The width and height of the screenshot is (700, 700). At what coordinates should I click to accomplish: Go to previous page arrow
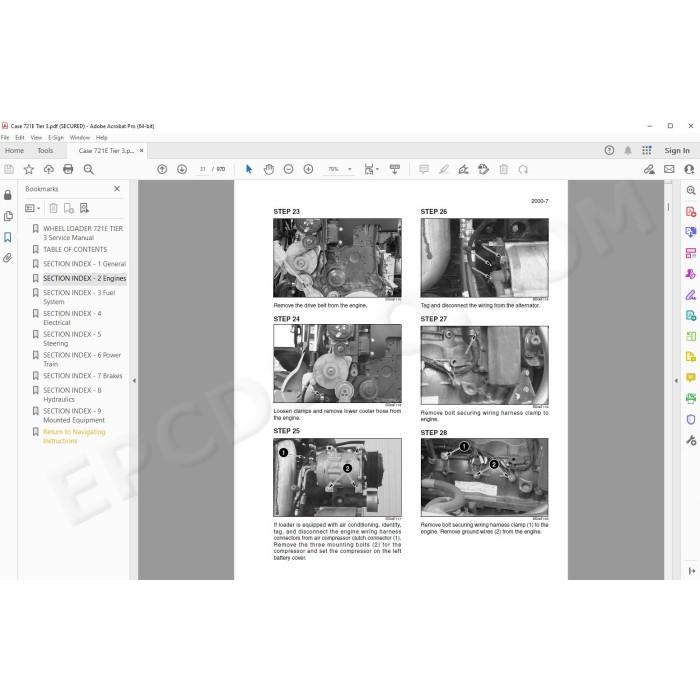coord(162,169)
